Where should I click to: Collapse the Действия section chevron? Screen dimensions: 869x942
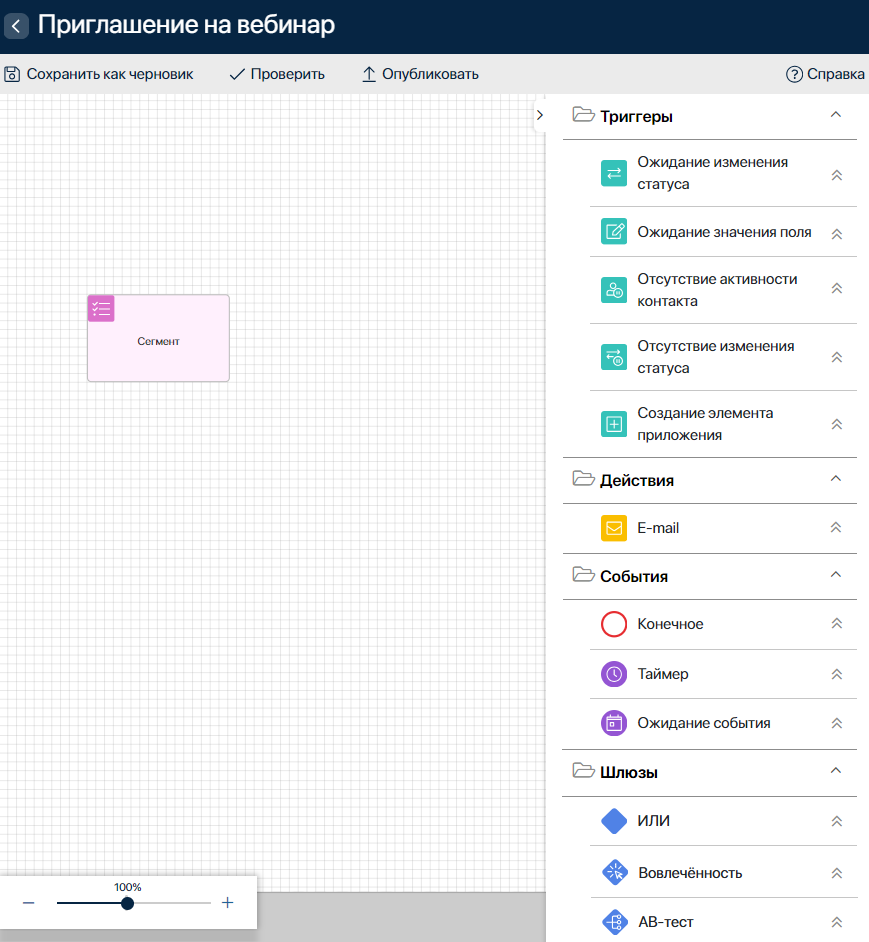(835, 478)
